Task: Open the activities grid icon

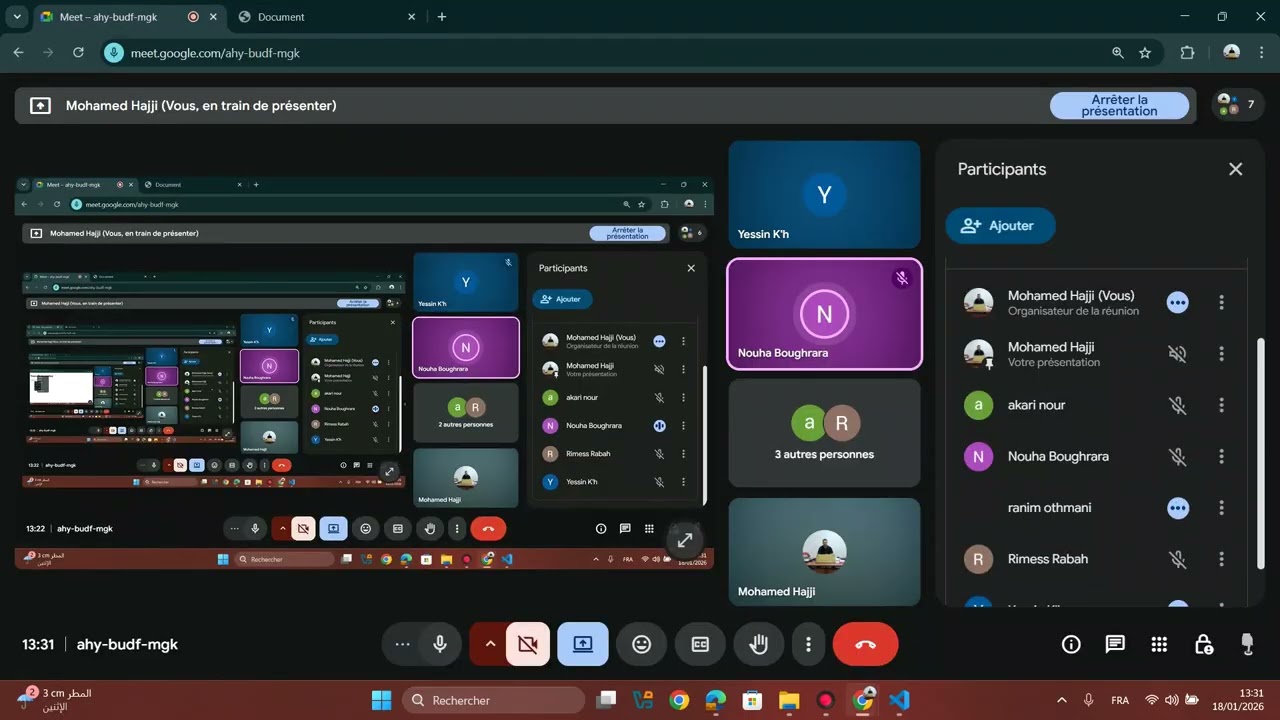Action: pyautogui.click(x=1159, y=645)
